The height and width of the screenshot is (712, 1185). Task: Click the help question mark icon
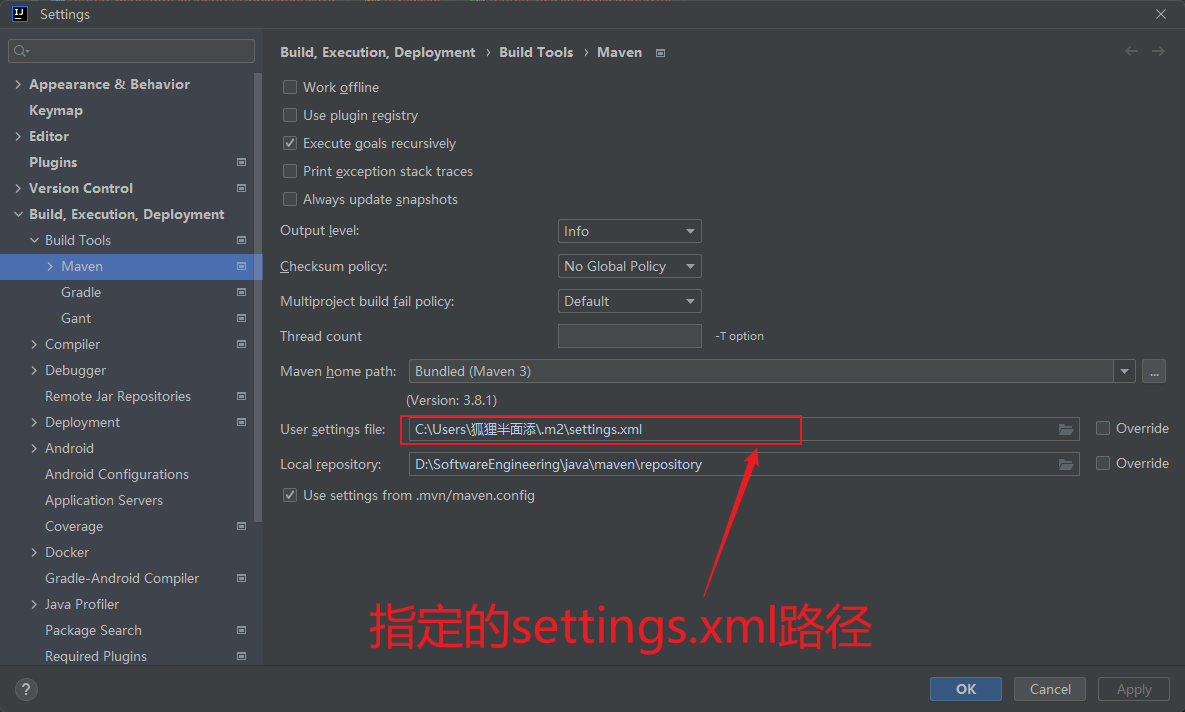[25, 689]
